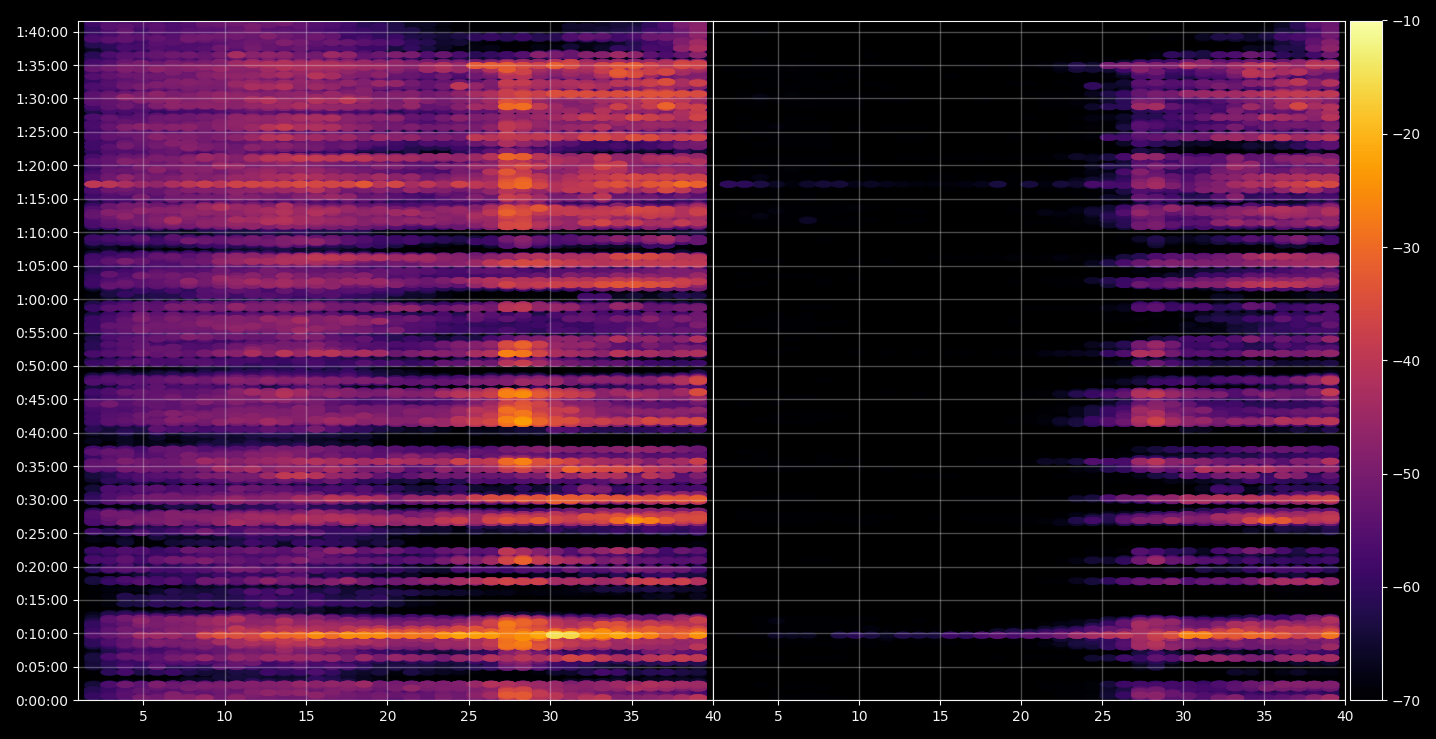Select x-axis tick 30 under left heatmap
1436x739 pixels.
pyautogui.click(x=550, y=716)
